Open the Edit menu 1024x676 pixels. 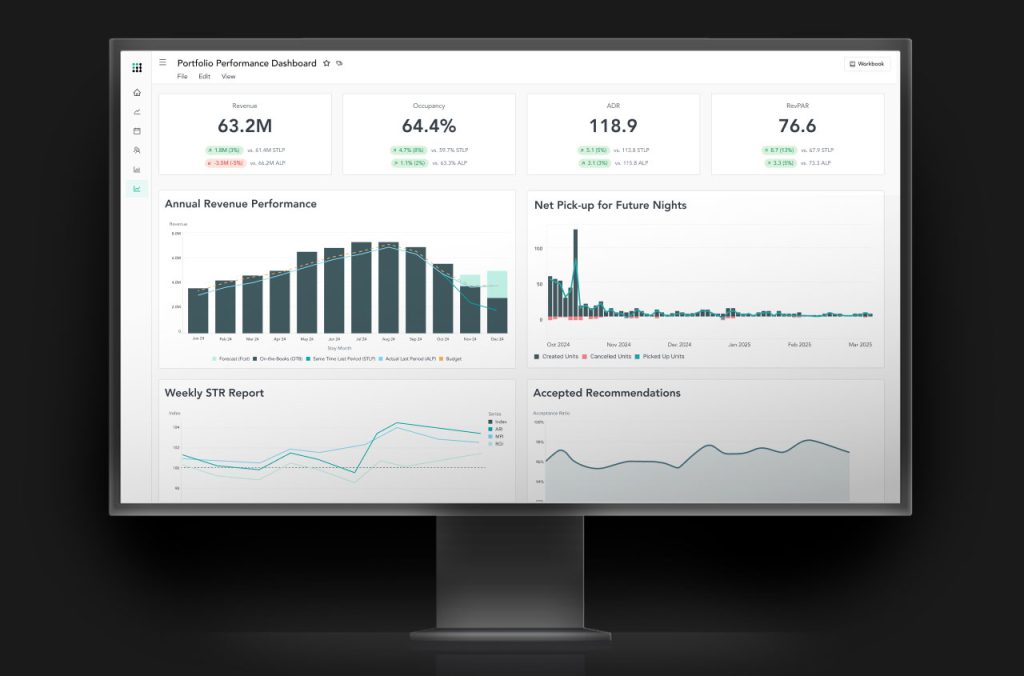coord(204,76)
